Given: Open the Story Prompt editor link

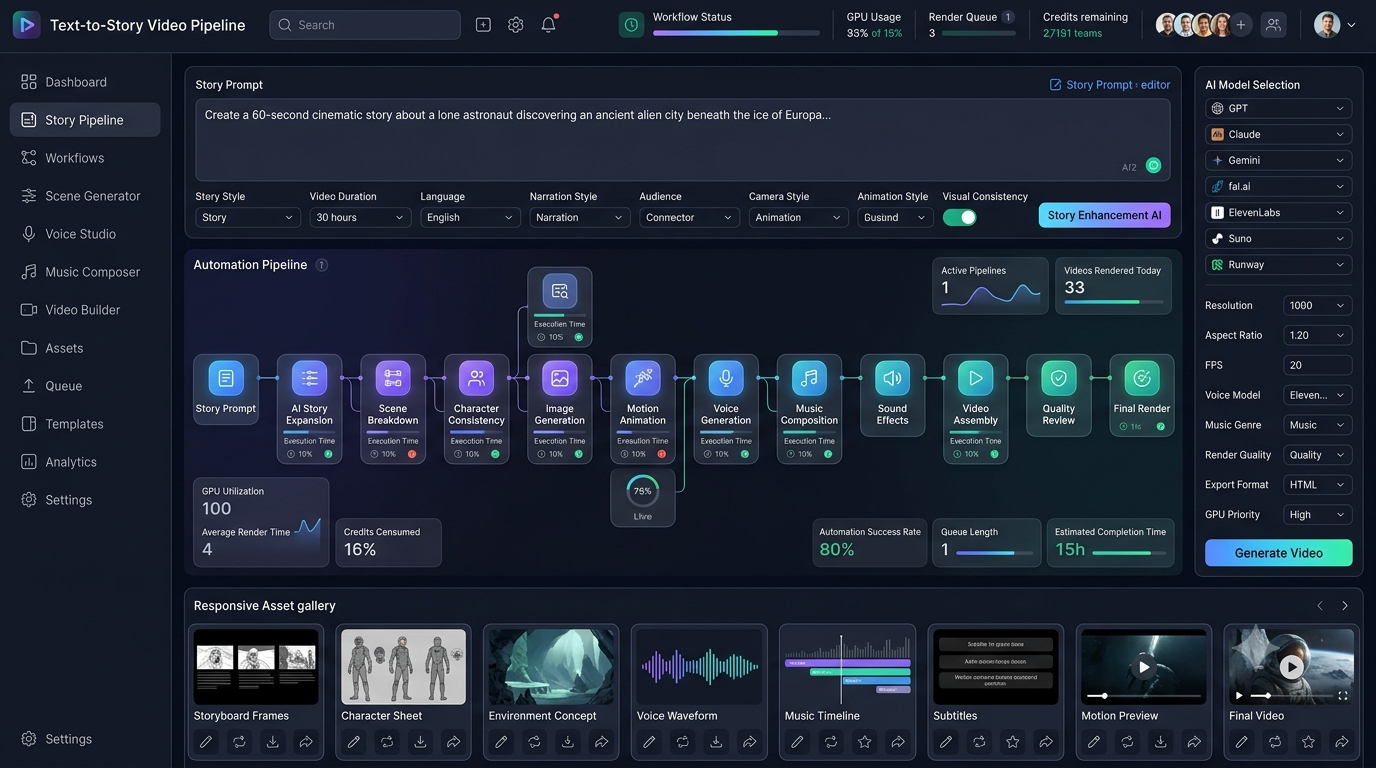Looking at the screenshot, I should (x=1110, y=85).
